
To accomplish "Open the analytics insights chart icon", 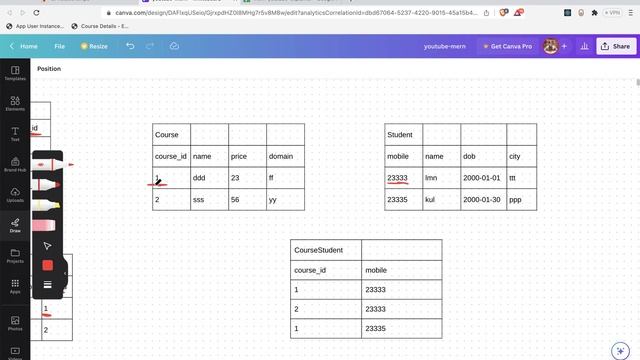I will click(584, 46).
